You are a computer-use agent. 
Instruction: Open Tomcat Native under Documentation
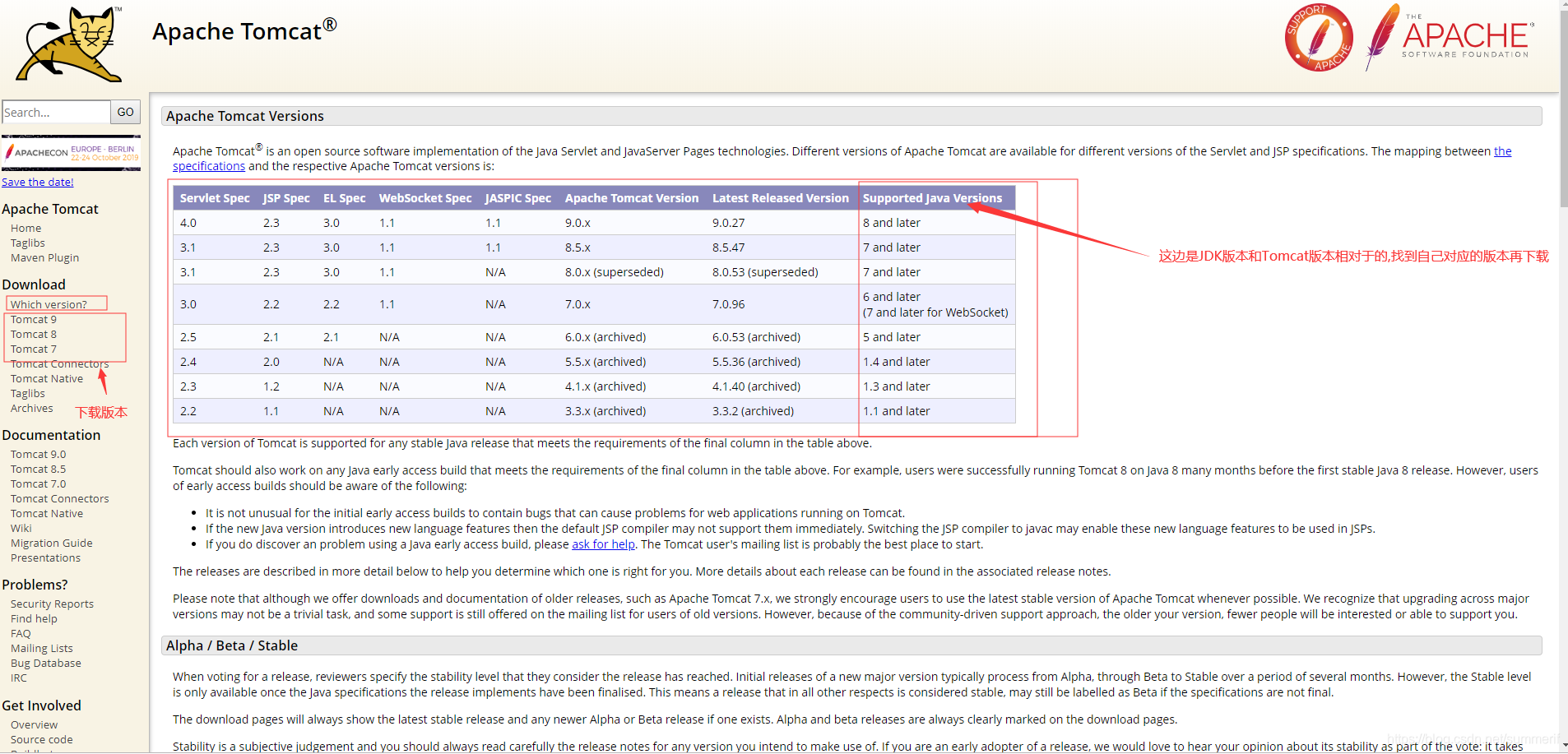(47, 514)
